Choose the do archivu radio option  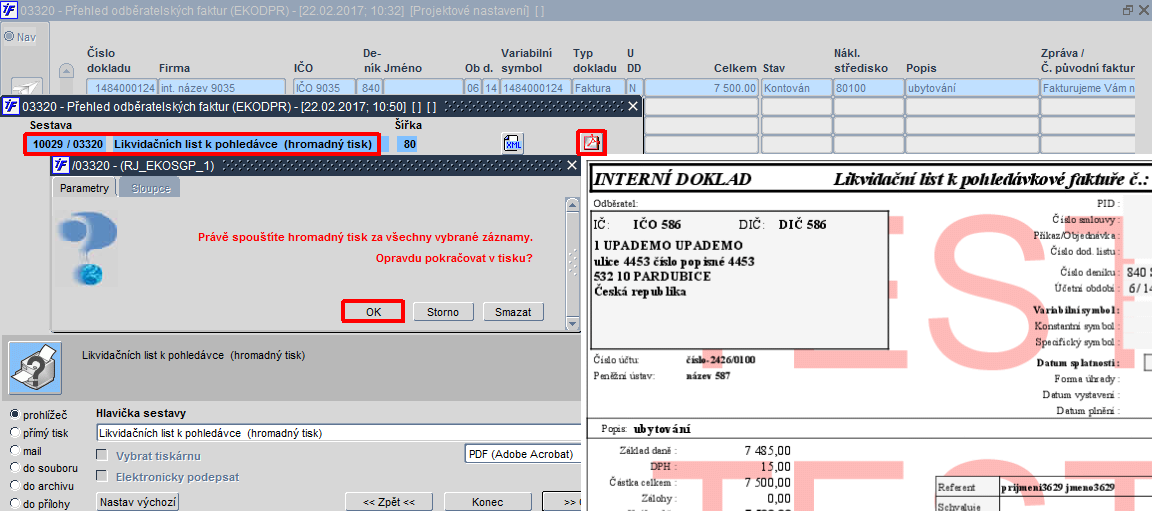(x=14, y=486)
